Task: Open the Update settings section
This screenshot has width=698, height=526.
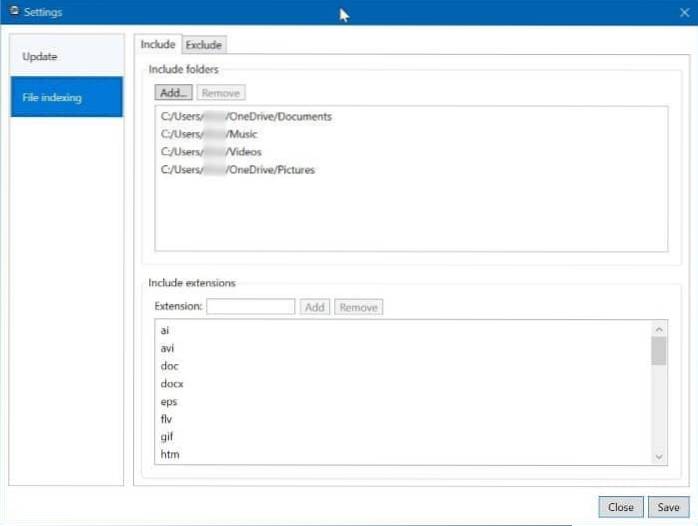Action: tap(40, 56)
